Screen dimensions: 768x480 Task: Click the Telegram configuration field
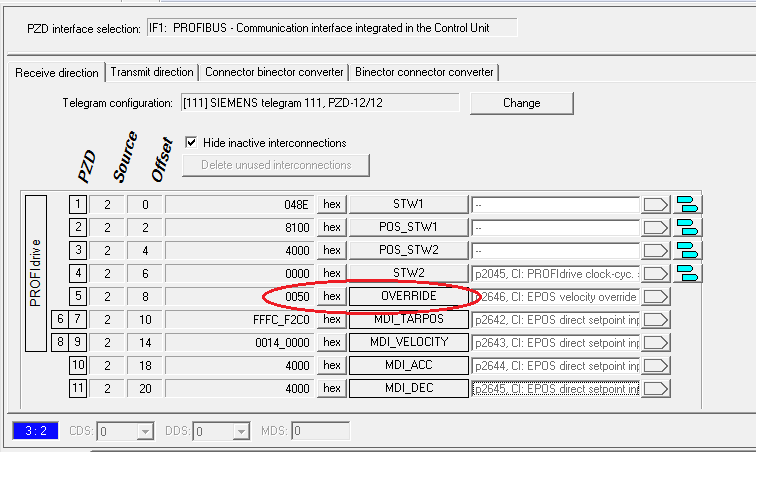point(320,103)
